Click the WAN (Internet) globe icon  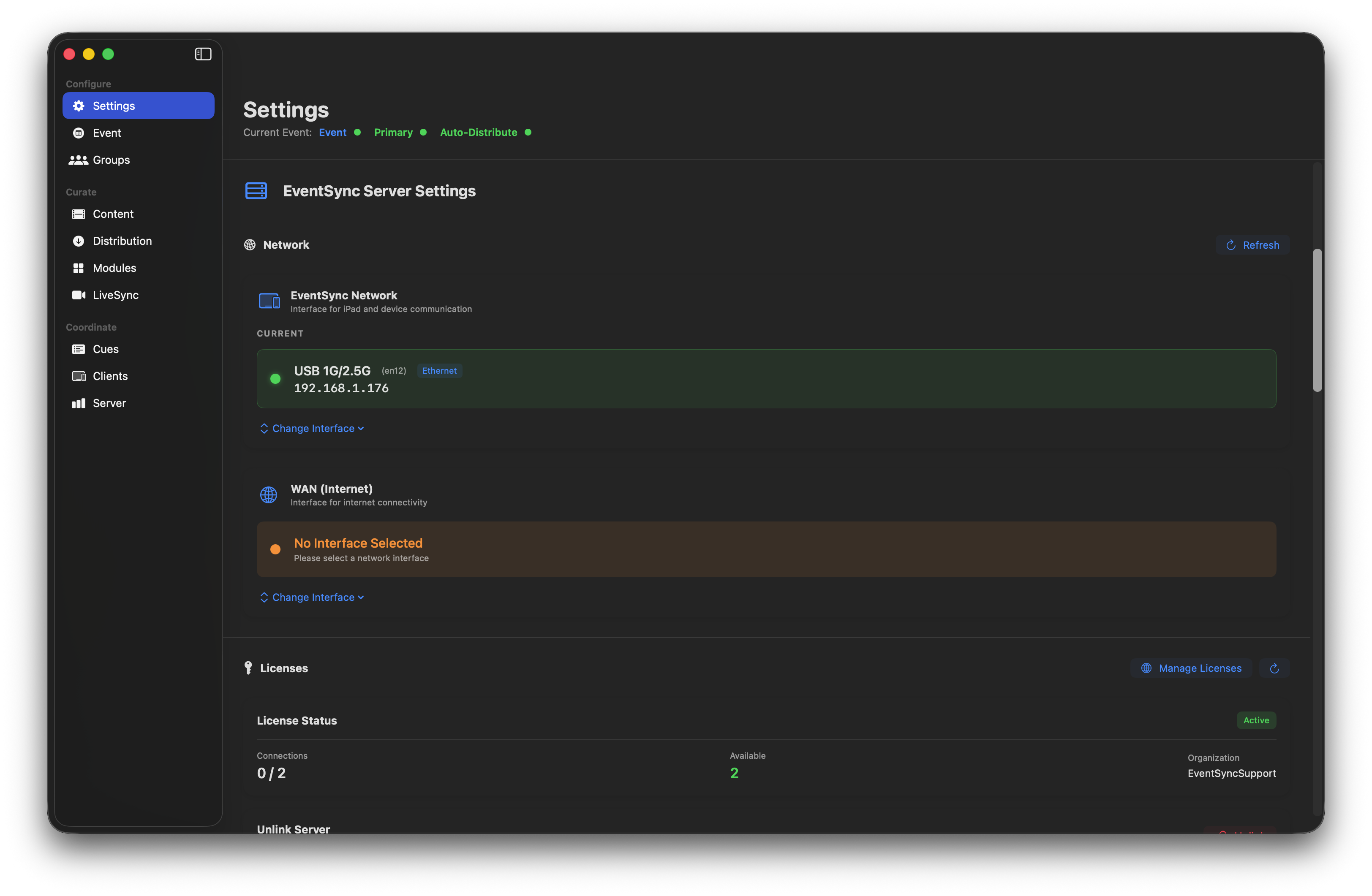pyautogui.click(x=269, y=494)
